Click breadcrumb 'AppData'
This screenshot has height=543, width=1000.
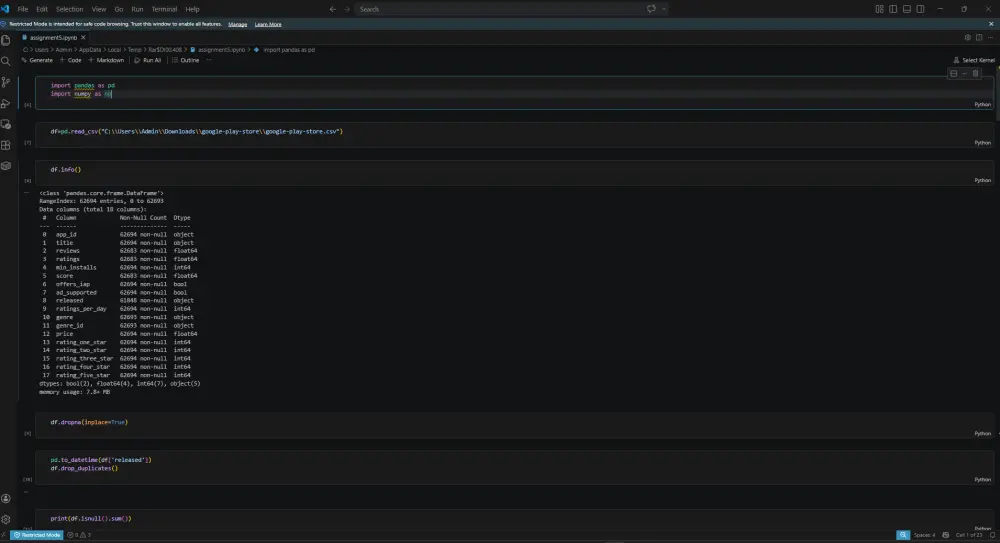point(90,50)
